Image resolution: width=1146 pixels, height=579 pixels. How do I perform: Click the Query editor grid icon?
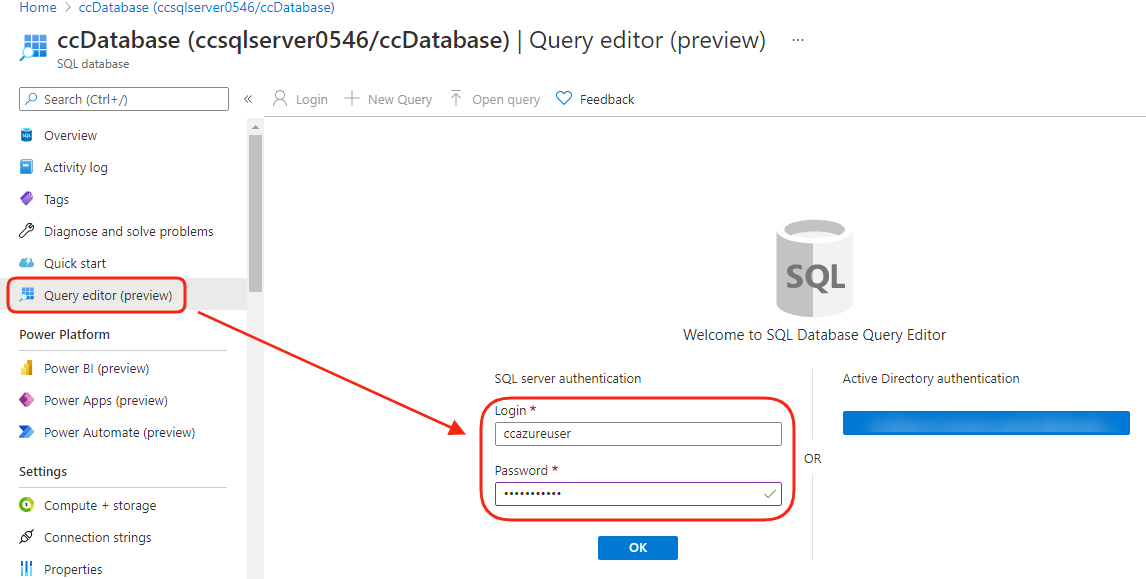pyautogui.click(x=27, y=295)
